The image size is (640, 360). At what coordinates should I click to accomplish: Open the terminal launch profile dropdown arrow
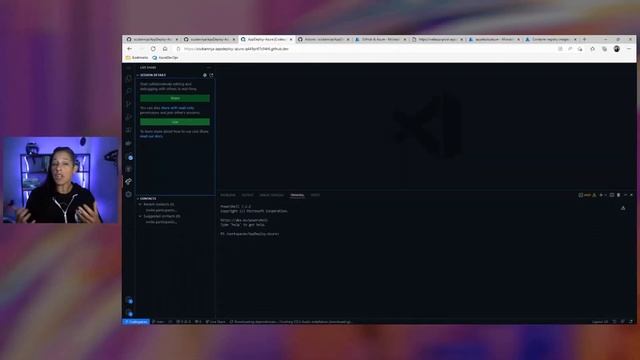point(605,195)
